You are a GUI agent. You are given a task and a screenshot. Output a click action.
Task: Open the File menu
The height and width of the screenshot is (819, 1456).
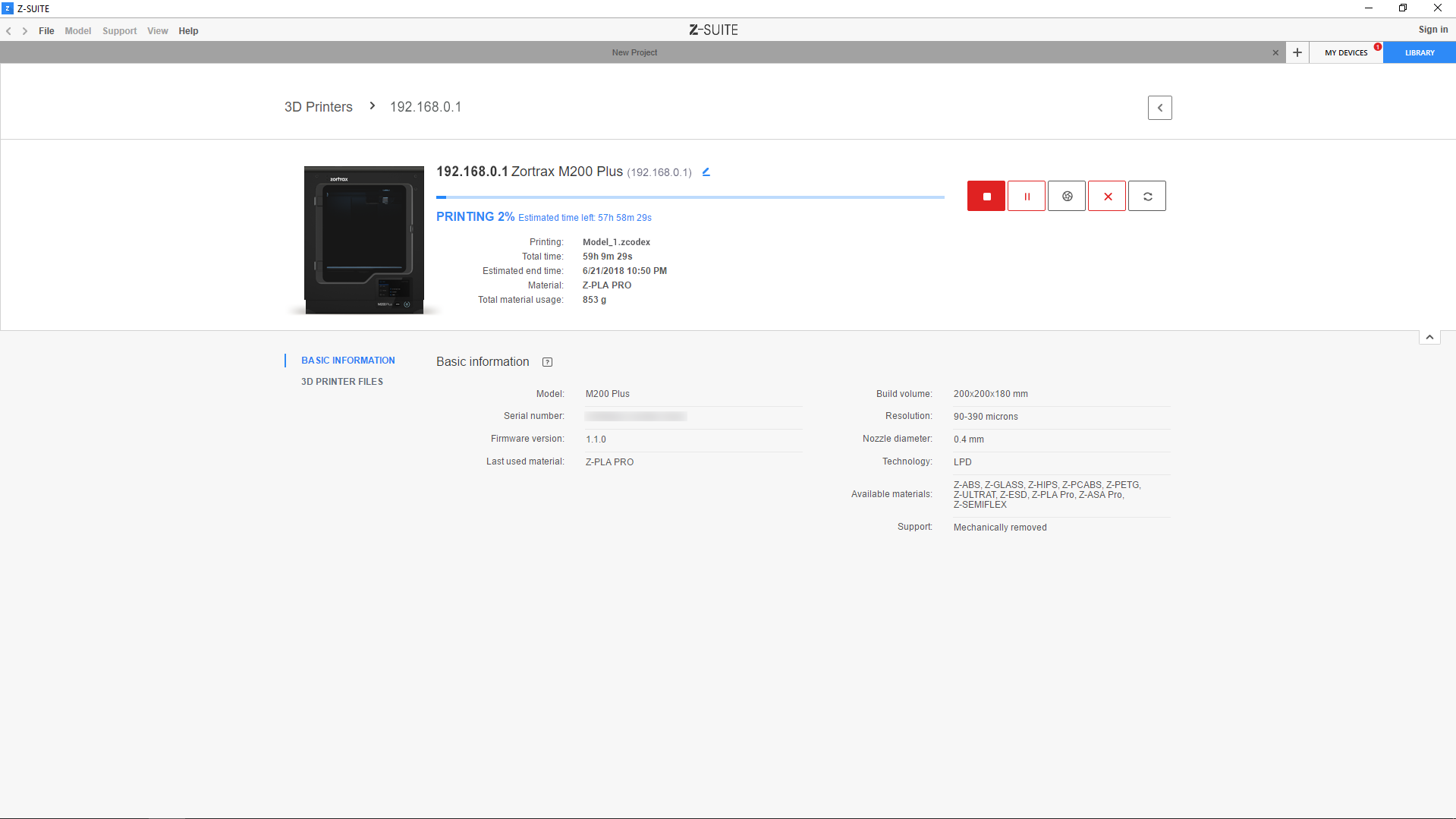pos(46,31)
